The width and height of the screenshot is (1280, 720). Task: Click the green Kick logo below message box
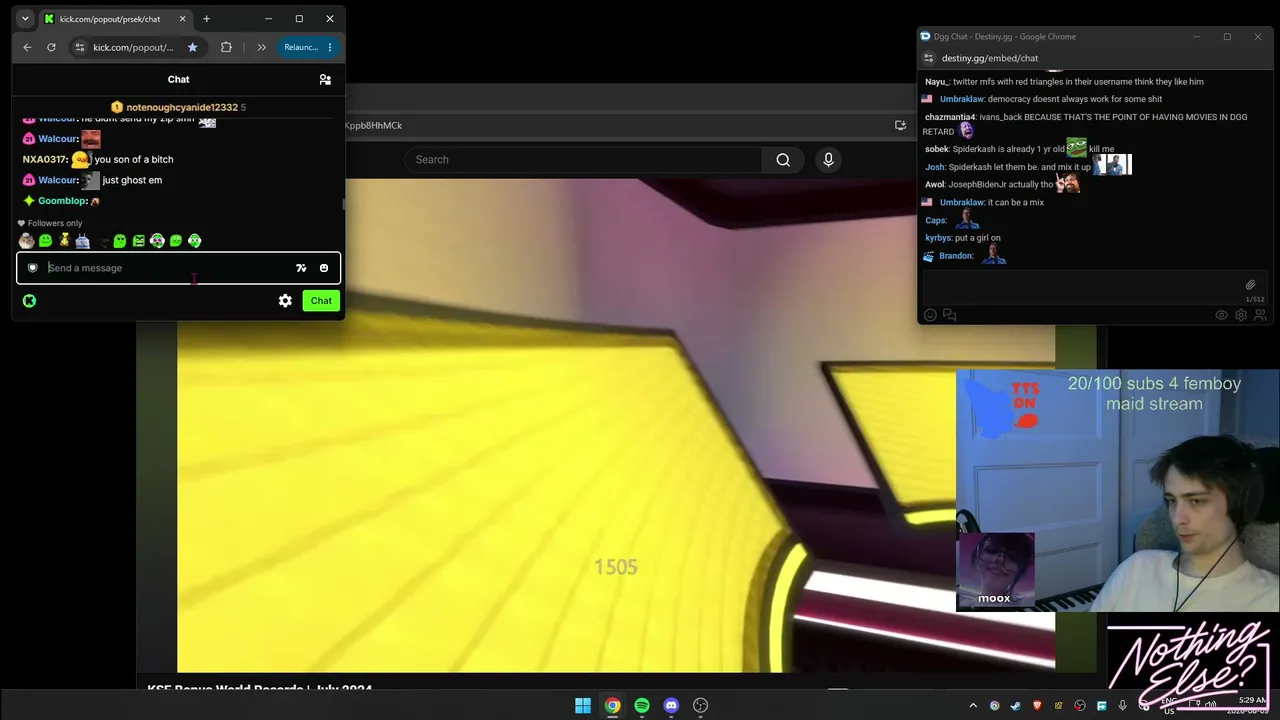coord(29,300)
